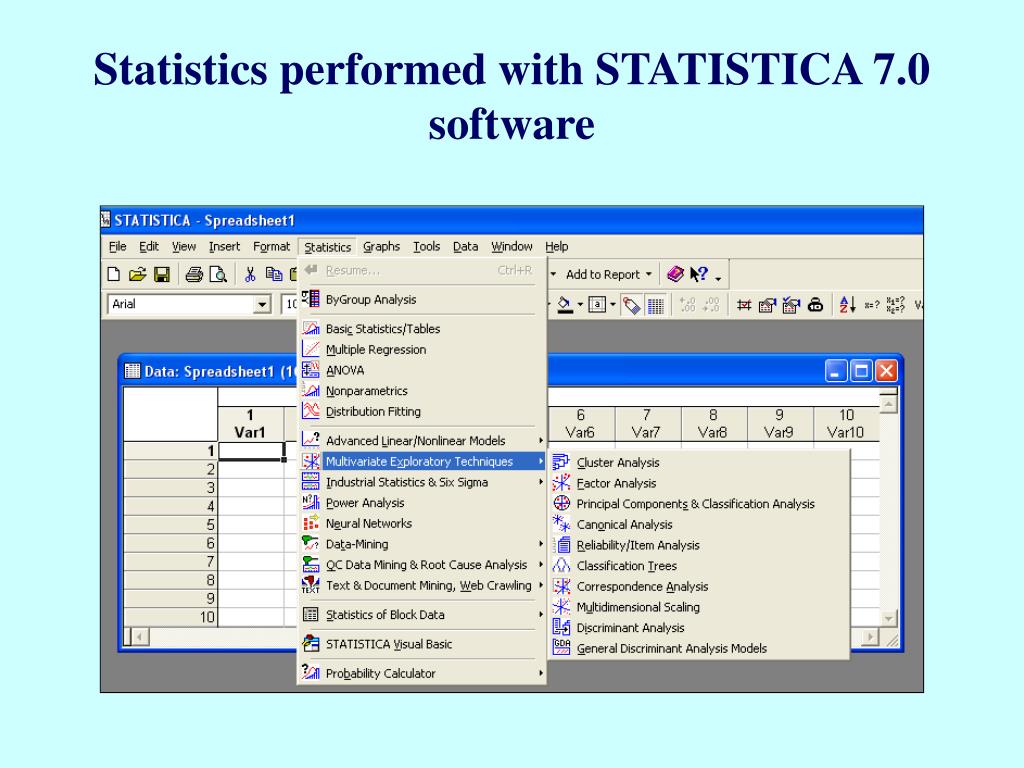
Task: Click the Factor Analysis icon
Action: [x=561, y=483]
